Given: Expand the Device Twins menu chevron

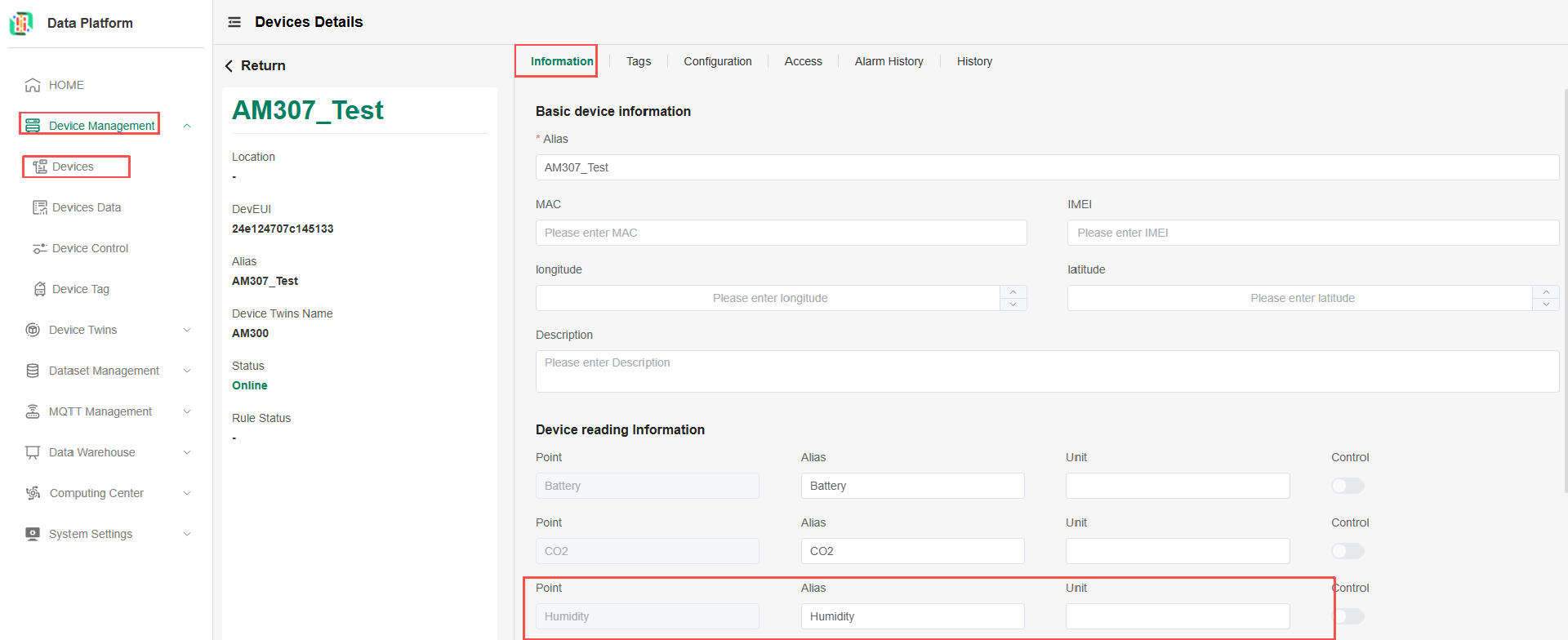Looking at the screenshot, I should (x=187, y=330).
